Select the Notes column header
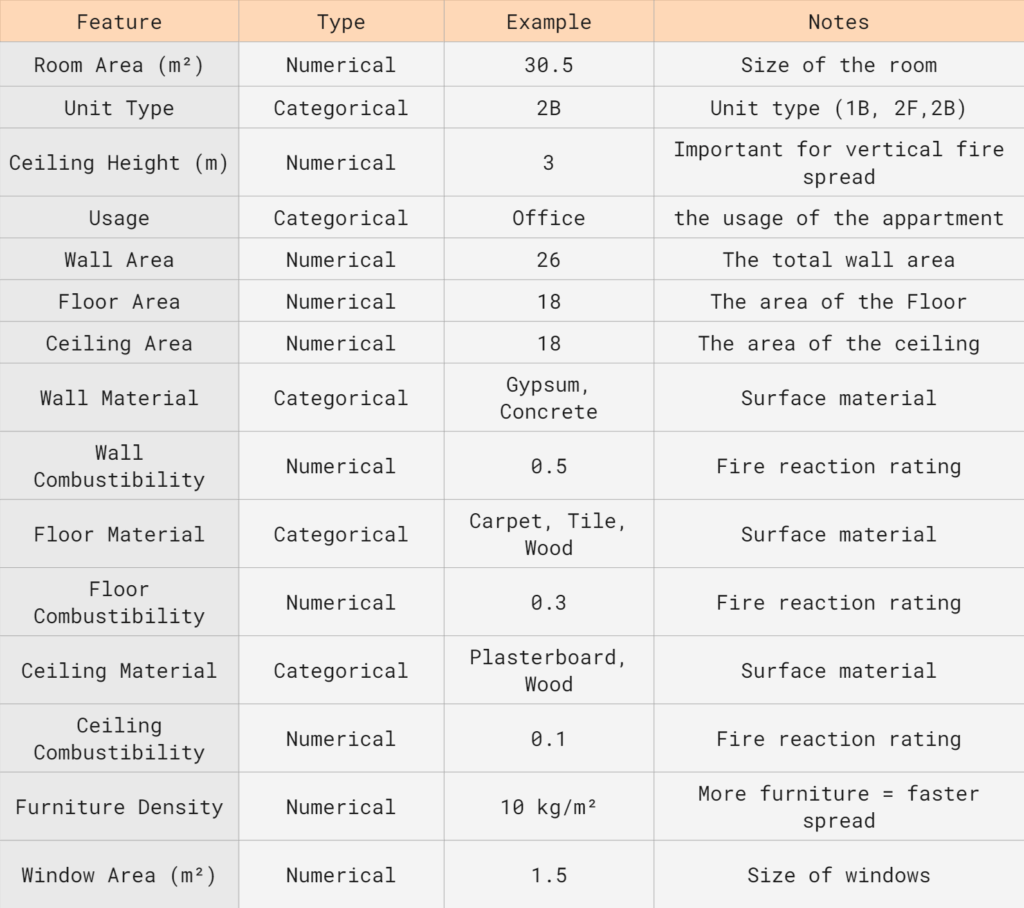1024x908 pixels. (839, 22)
